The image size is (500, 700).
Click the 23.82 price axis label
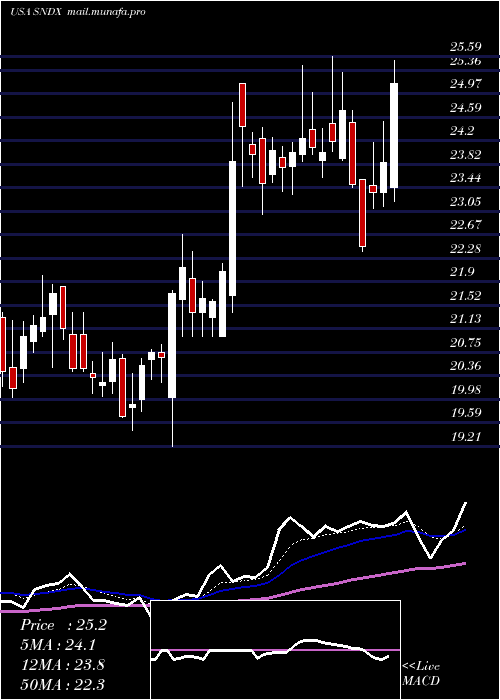pyautogui.click(x=465, y=155)
